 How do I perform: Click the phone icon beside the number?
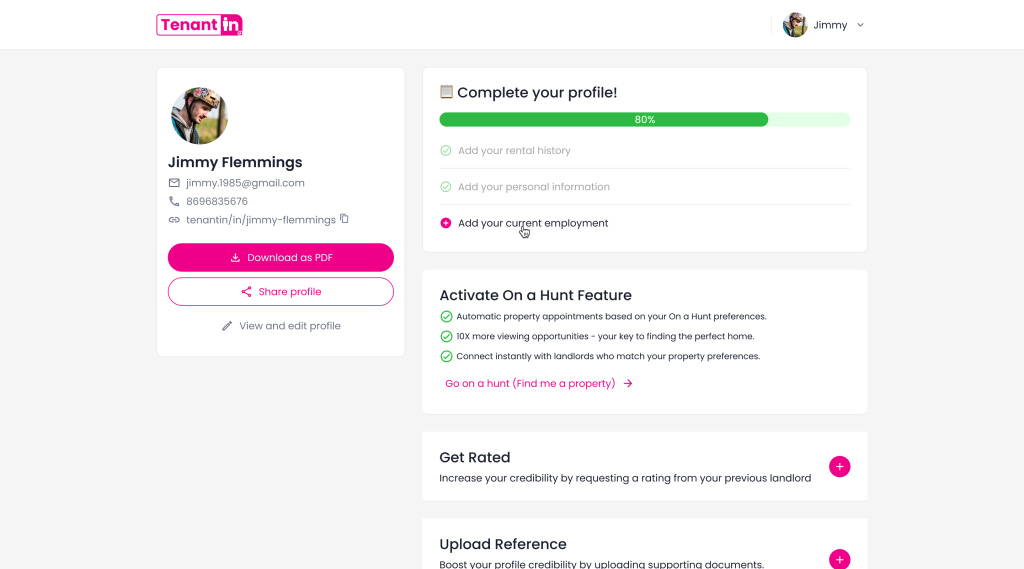174,201
